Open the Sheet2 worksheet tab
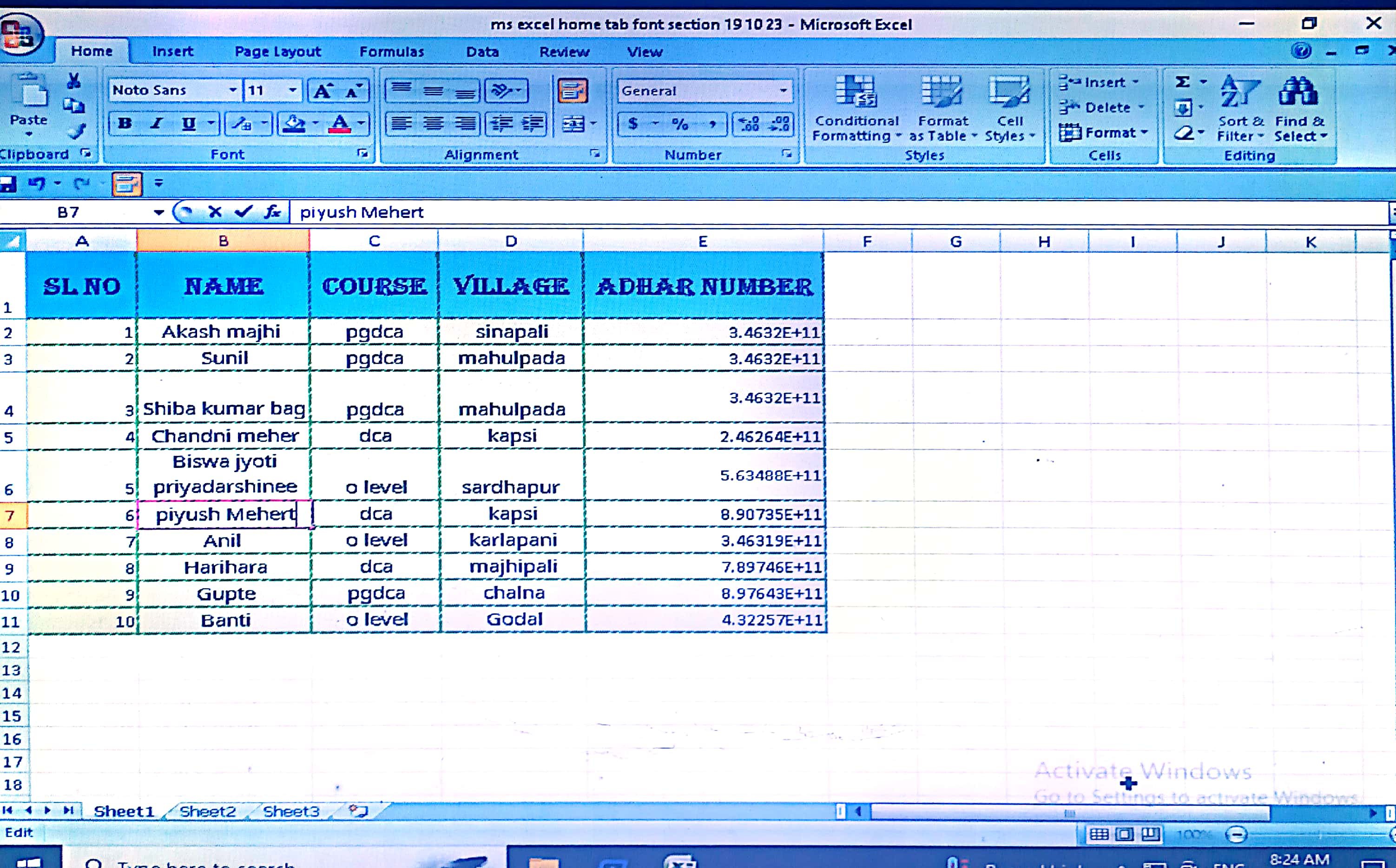This screenshot has height=868, width=1396. point(207,811)
